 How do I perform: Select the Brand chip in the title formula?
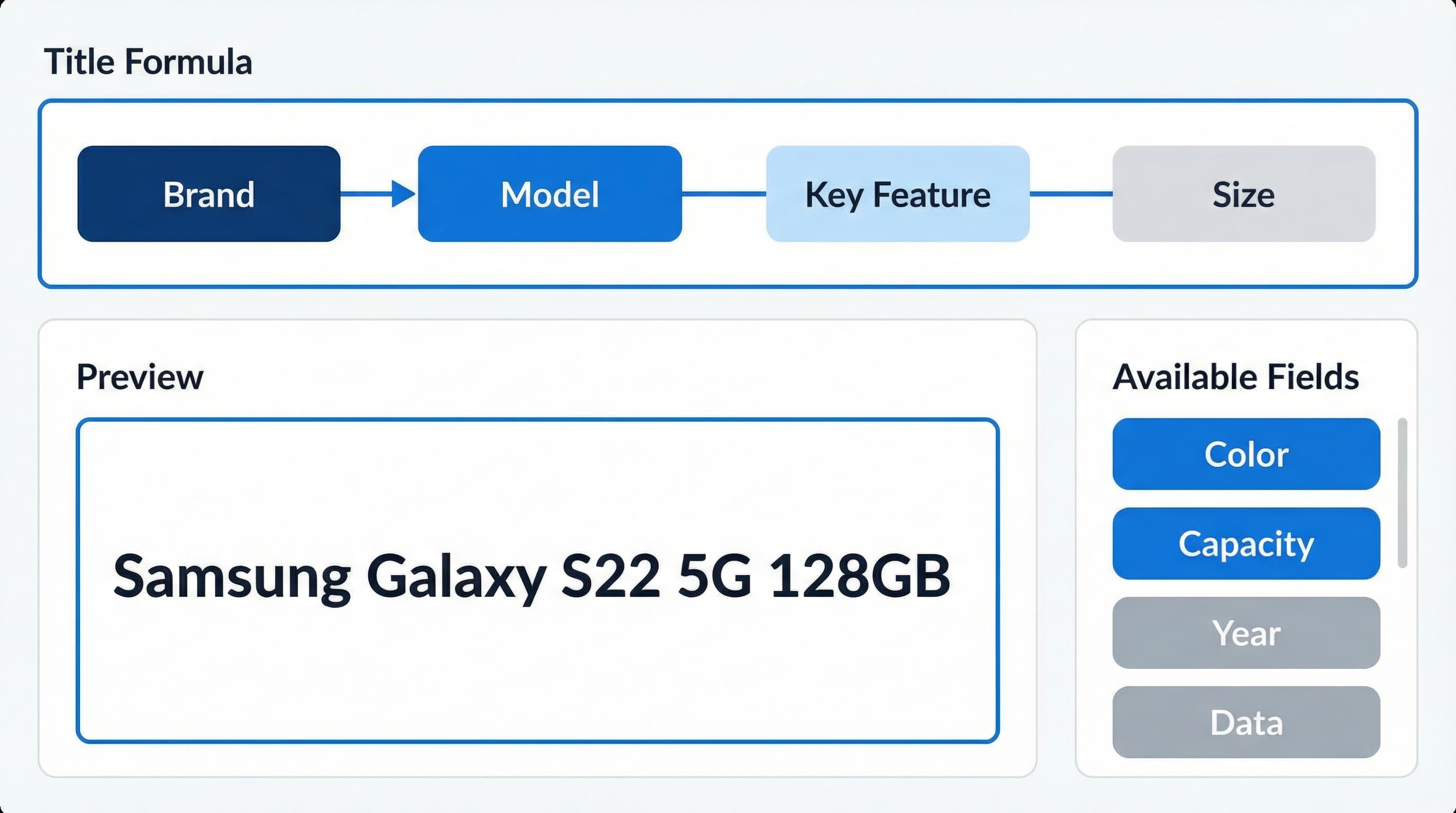click(208, 194)
